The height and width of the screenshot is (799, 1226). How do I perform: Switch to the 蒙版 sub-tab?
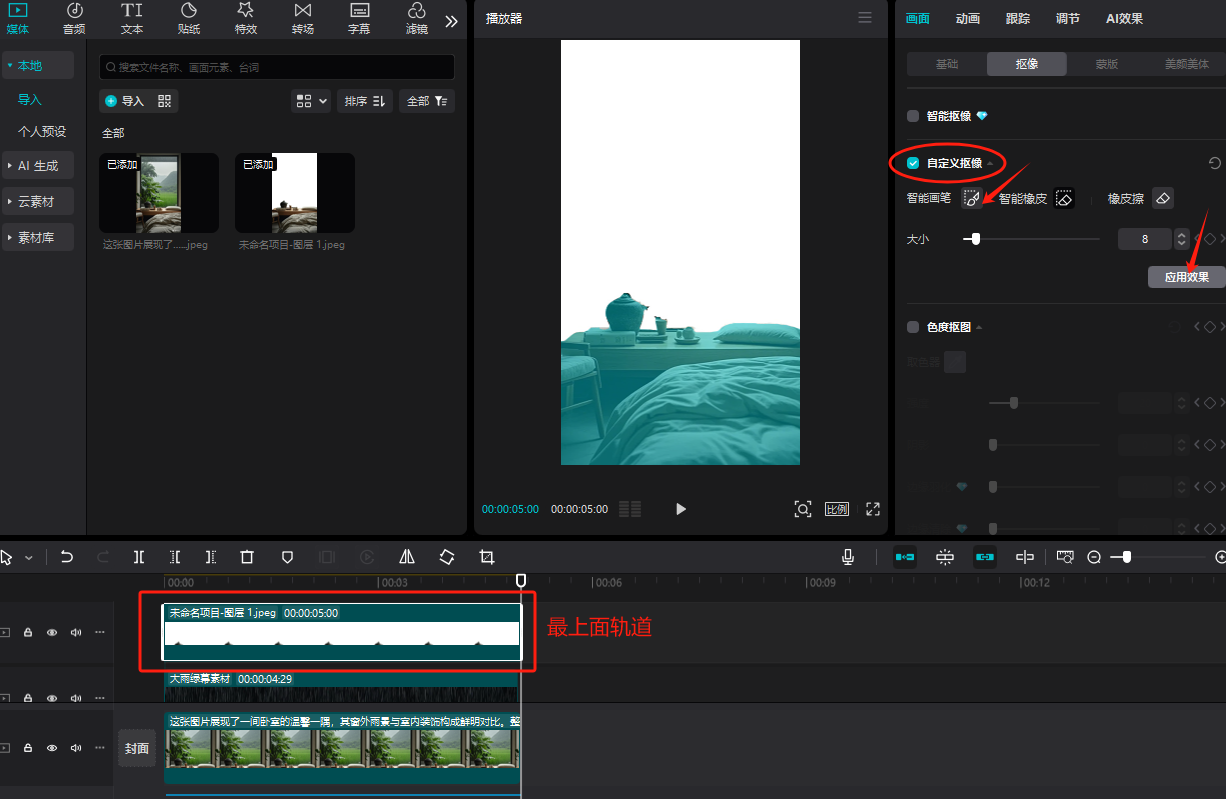(1106, 64)
